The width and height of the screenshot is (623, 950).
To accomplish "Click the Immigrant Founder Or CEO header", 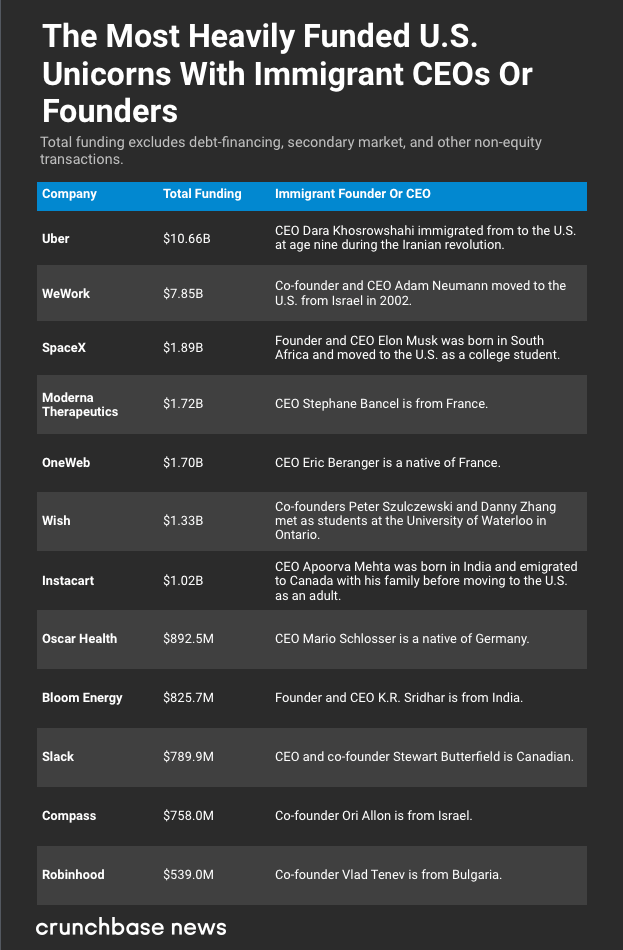I will tap(352, 194).
